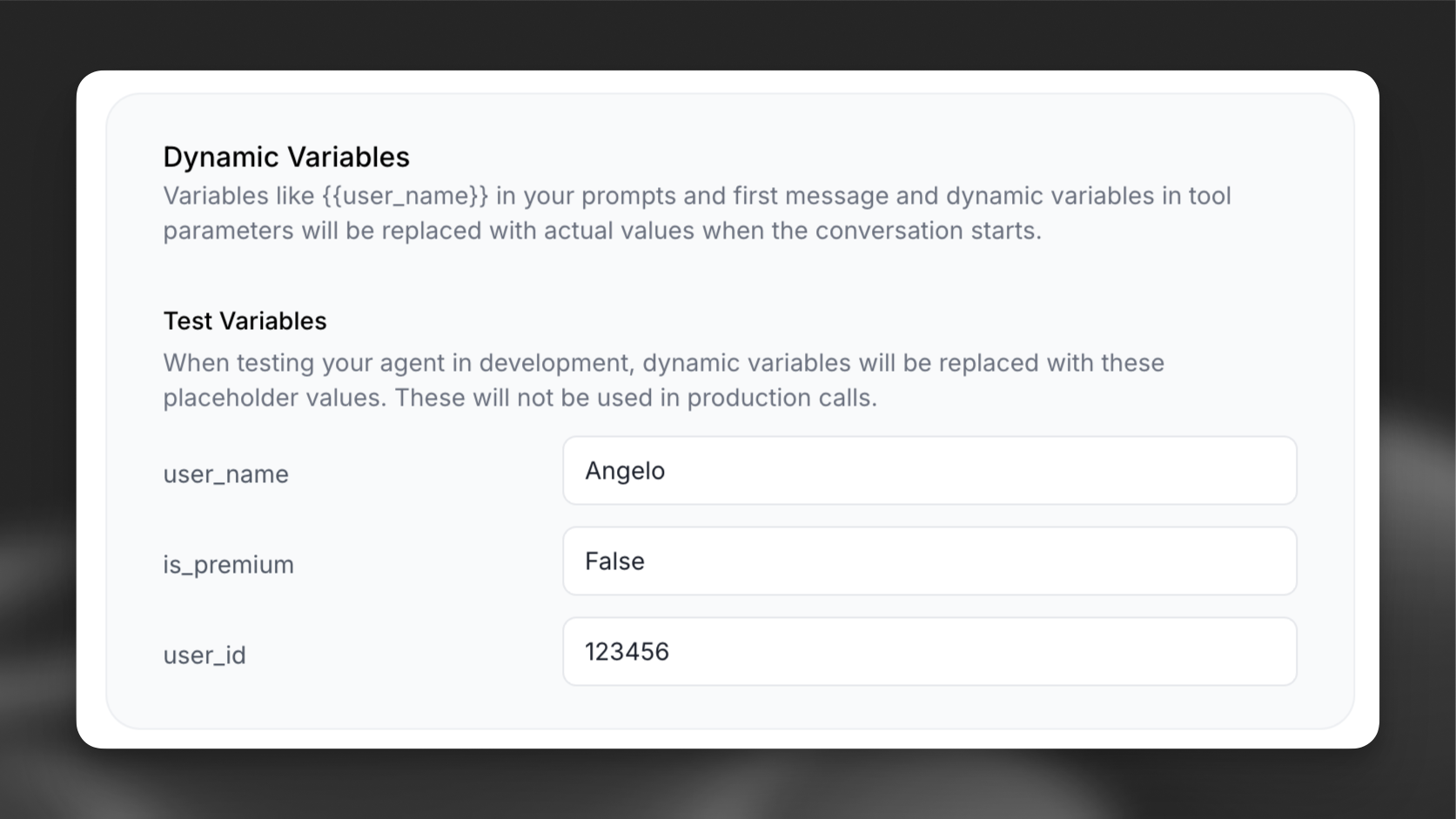Select the False value to edit it
Image resolution: width=1456 pixels, height=819 pixels.
coord(613,561)
